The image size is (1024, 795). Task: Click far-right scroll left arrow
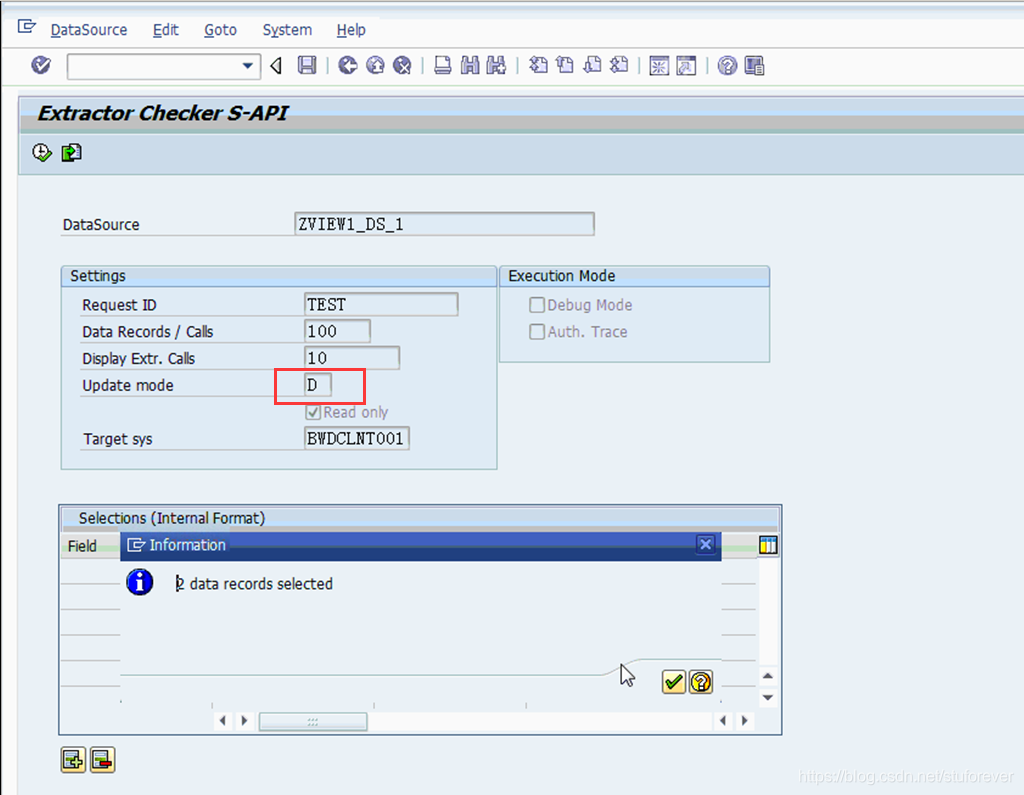(x=723, y=721)
